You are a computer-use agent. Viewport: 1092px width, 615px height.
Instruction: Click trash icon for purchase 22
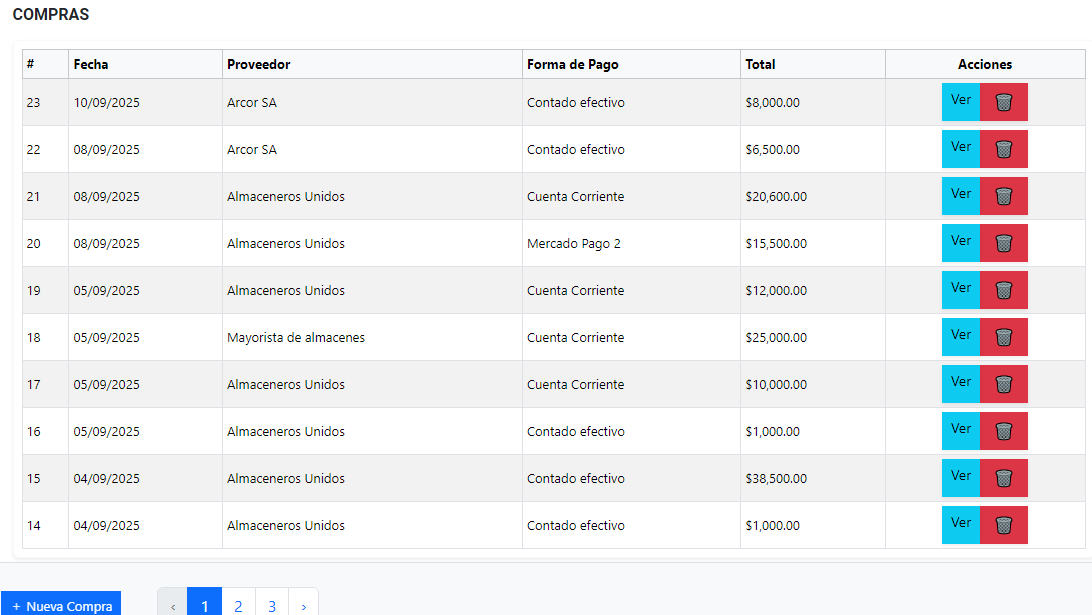1004,149
